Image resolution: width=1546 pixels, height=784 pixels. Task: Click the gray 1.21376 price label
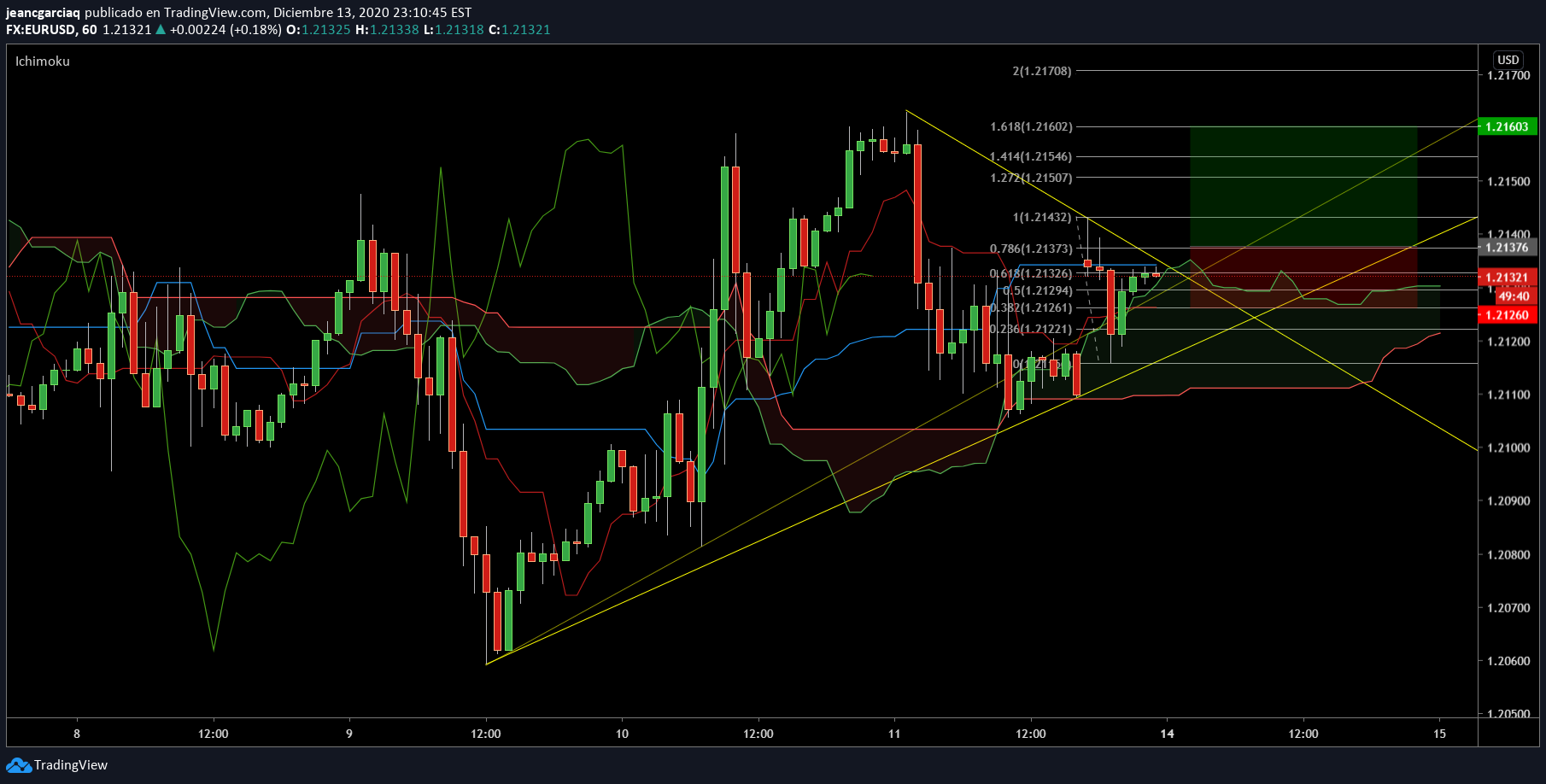pos(1508,248)
